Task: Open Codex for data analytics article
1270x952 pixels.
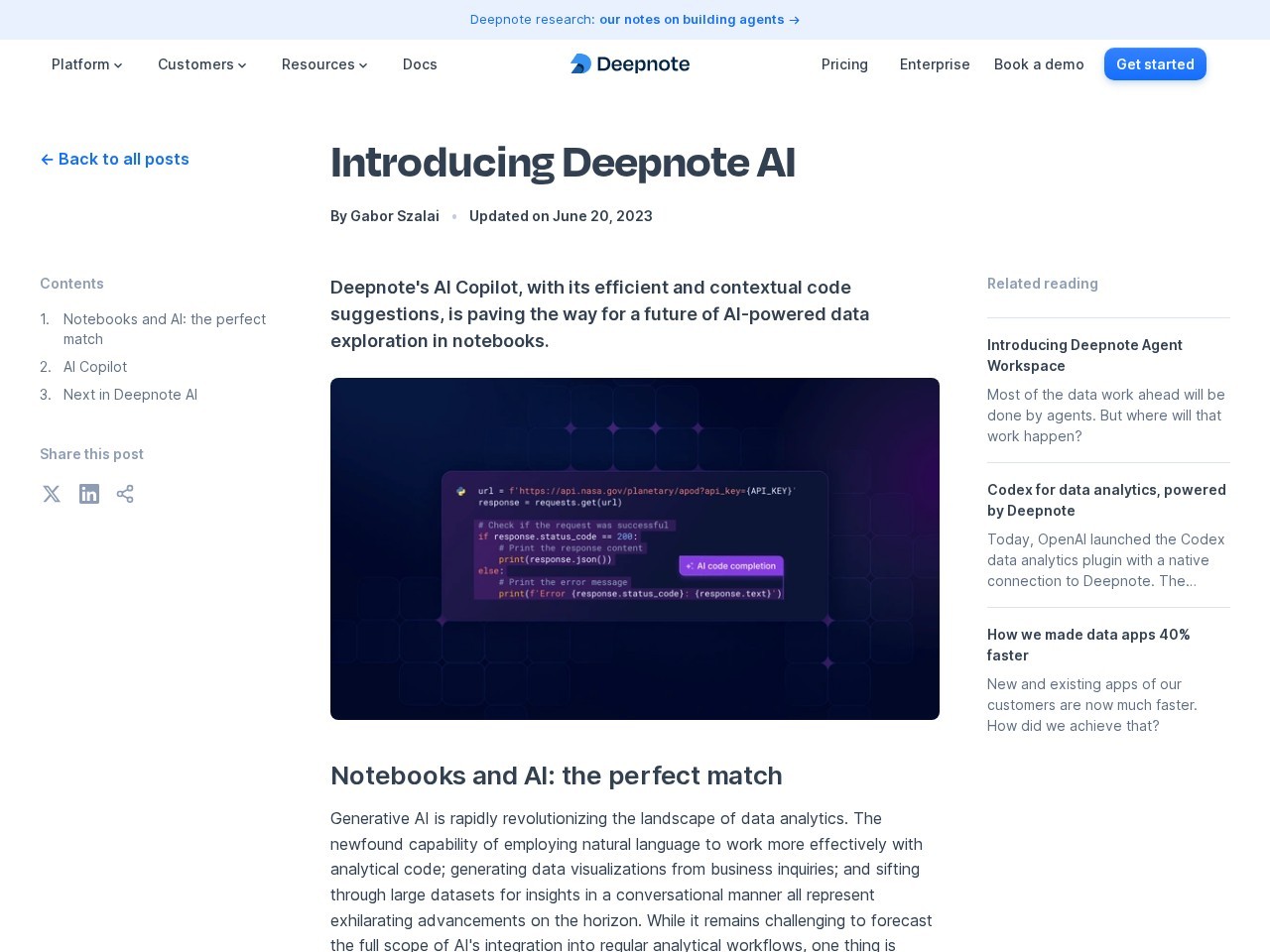Action: 1108,500
